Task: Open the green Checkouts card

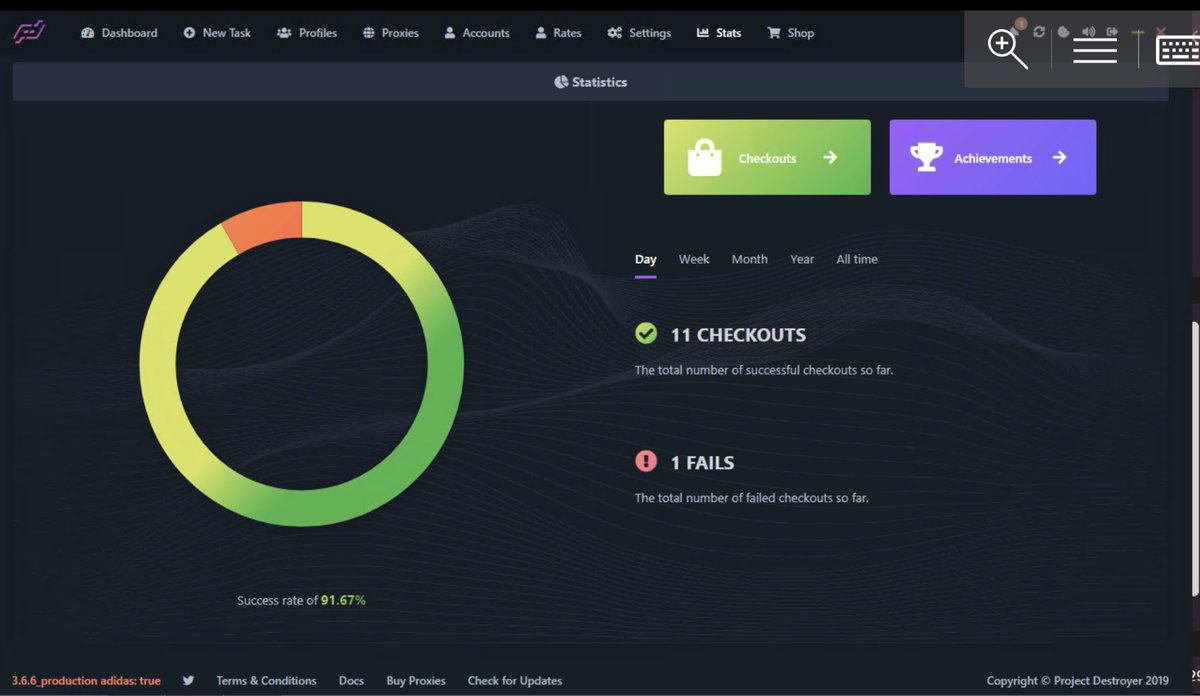Action: coord(767,157)
